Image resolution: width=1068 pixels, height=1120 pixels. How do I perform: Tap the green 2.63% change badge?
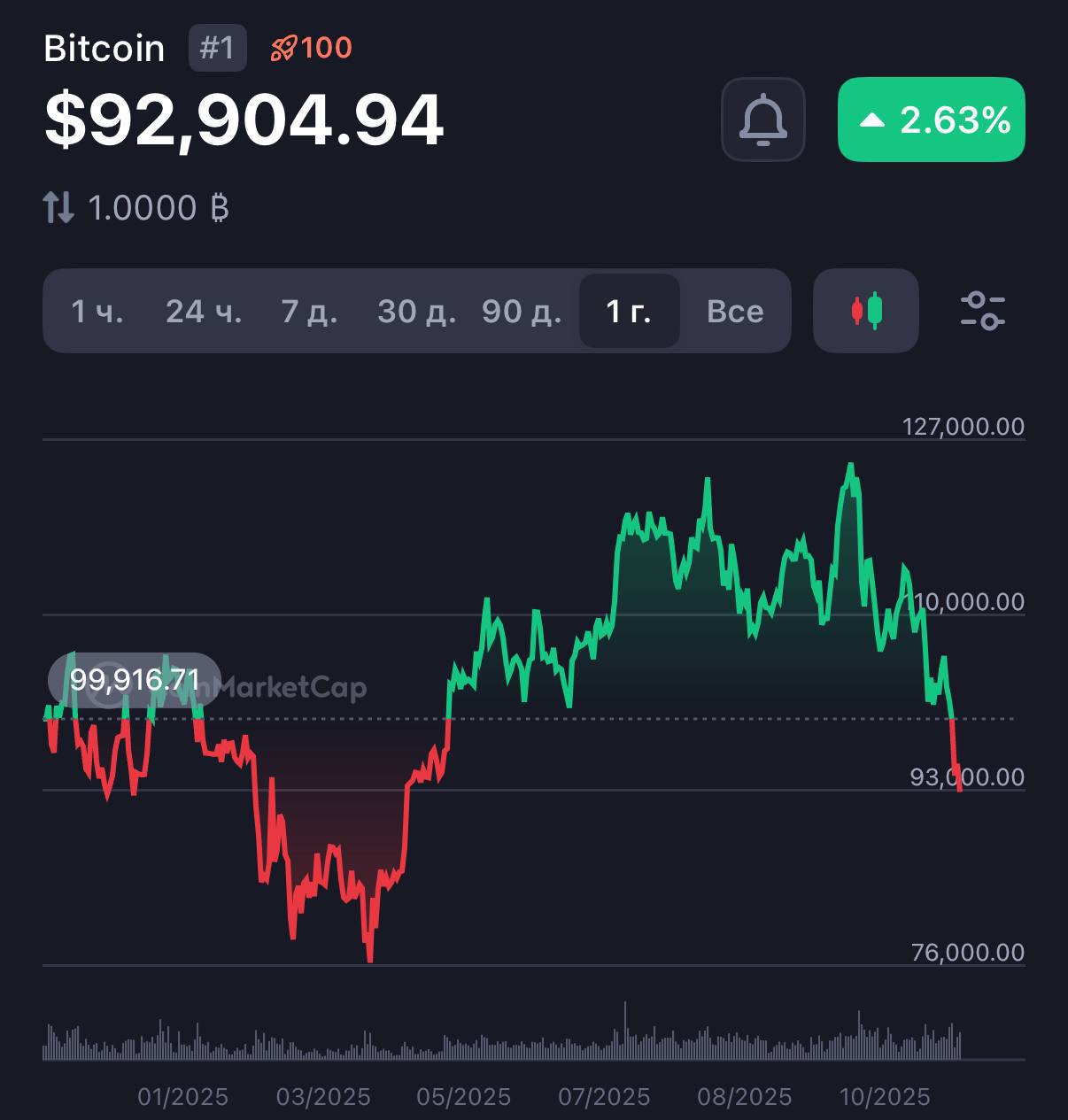click(x=931, y=120)
